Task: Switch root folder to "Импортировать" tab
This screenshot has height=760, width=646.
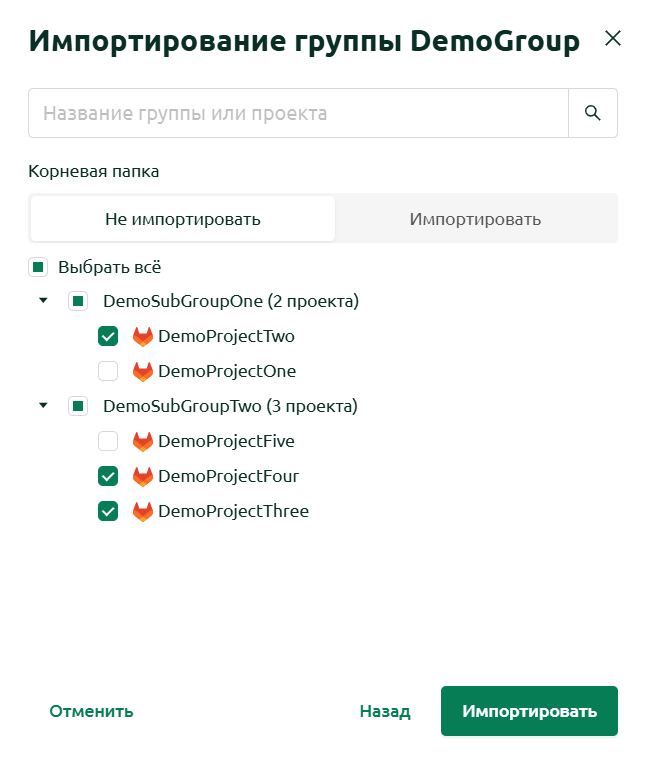Action: pos(475,219)
